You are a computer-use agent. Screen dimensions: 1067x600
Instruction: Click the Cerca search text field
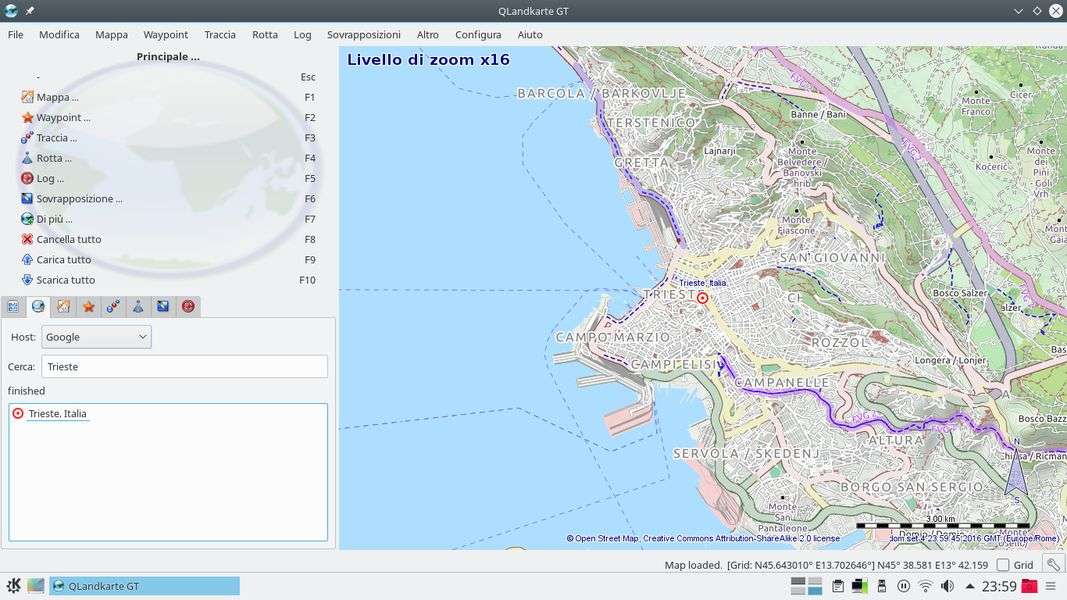[184, 366]
